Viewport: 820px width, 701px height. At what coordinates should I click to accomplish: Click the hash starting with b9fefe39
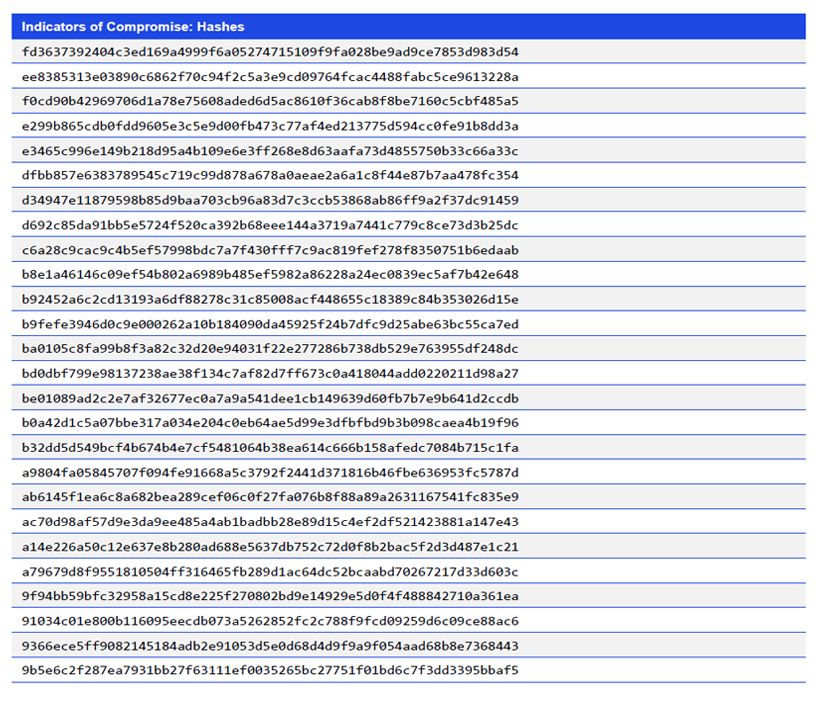pyautogui.click(x=270, y=324)
